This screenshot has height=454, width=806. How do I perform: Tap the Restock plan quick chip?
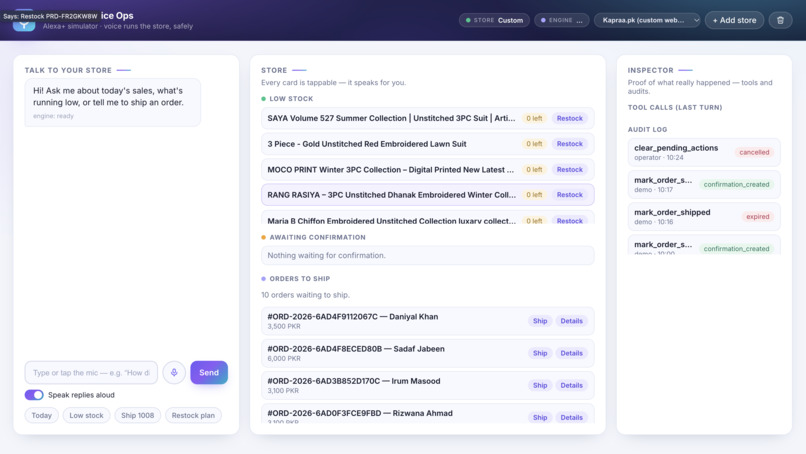pos(193,415)
